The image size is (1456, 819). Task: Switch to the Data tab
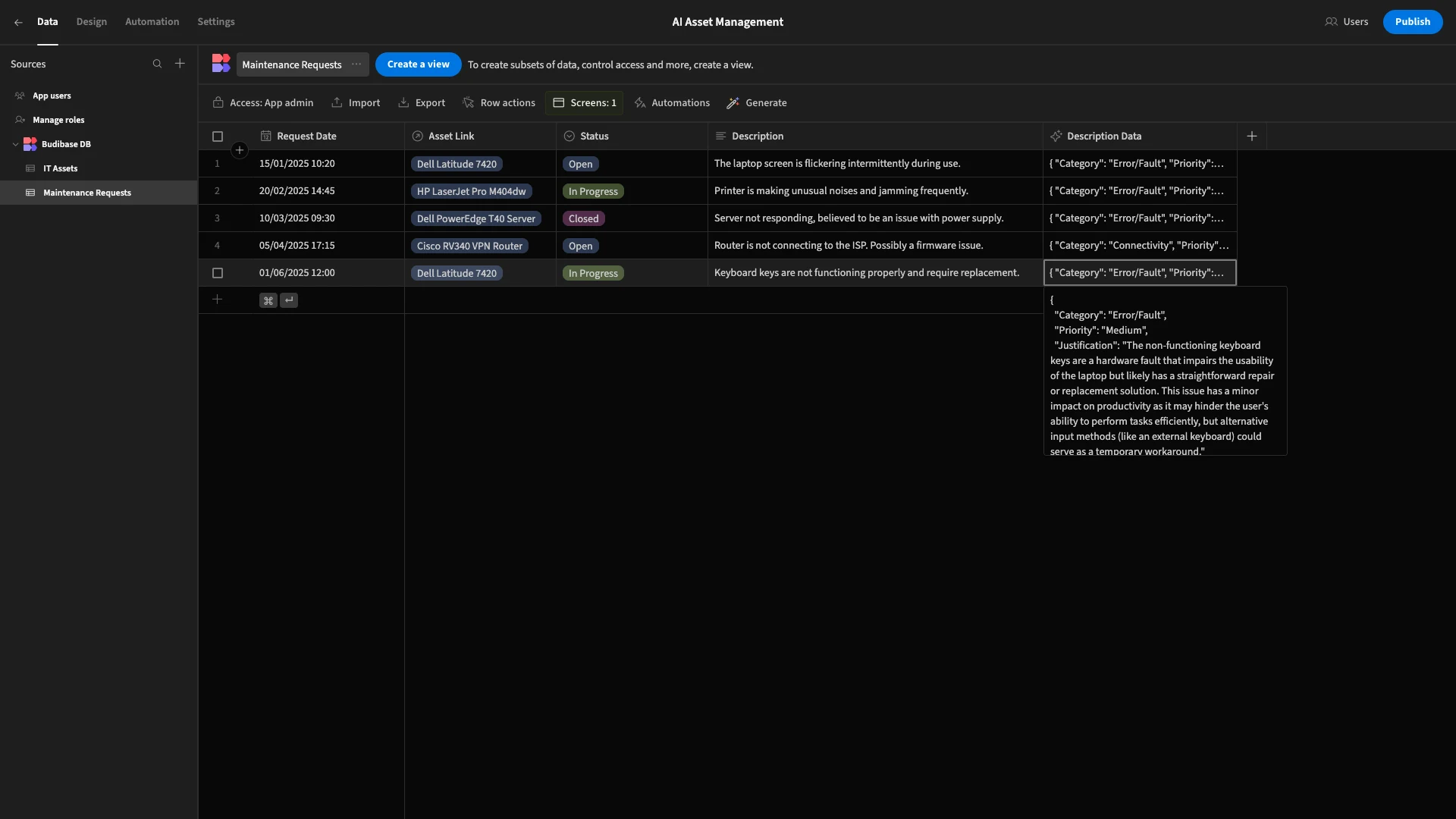coord(47,22)
